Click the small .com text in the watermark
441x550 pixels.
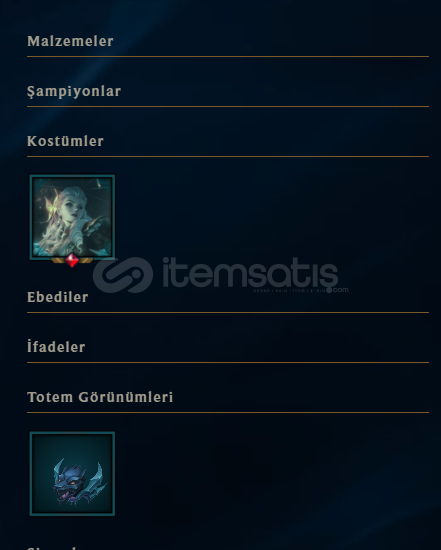pos(339,290)
